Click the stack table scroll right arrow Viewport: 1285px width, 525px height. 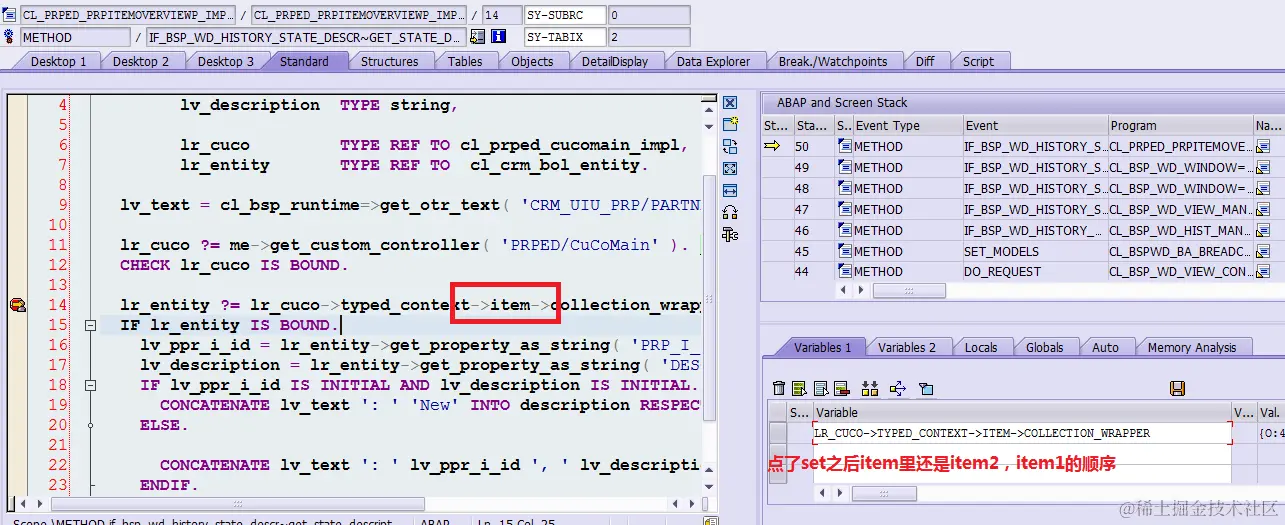[x=859, y=291]
